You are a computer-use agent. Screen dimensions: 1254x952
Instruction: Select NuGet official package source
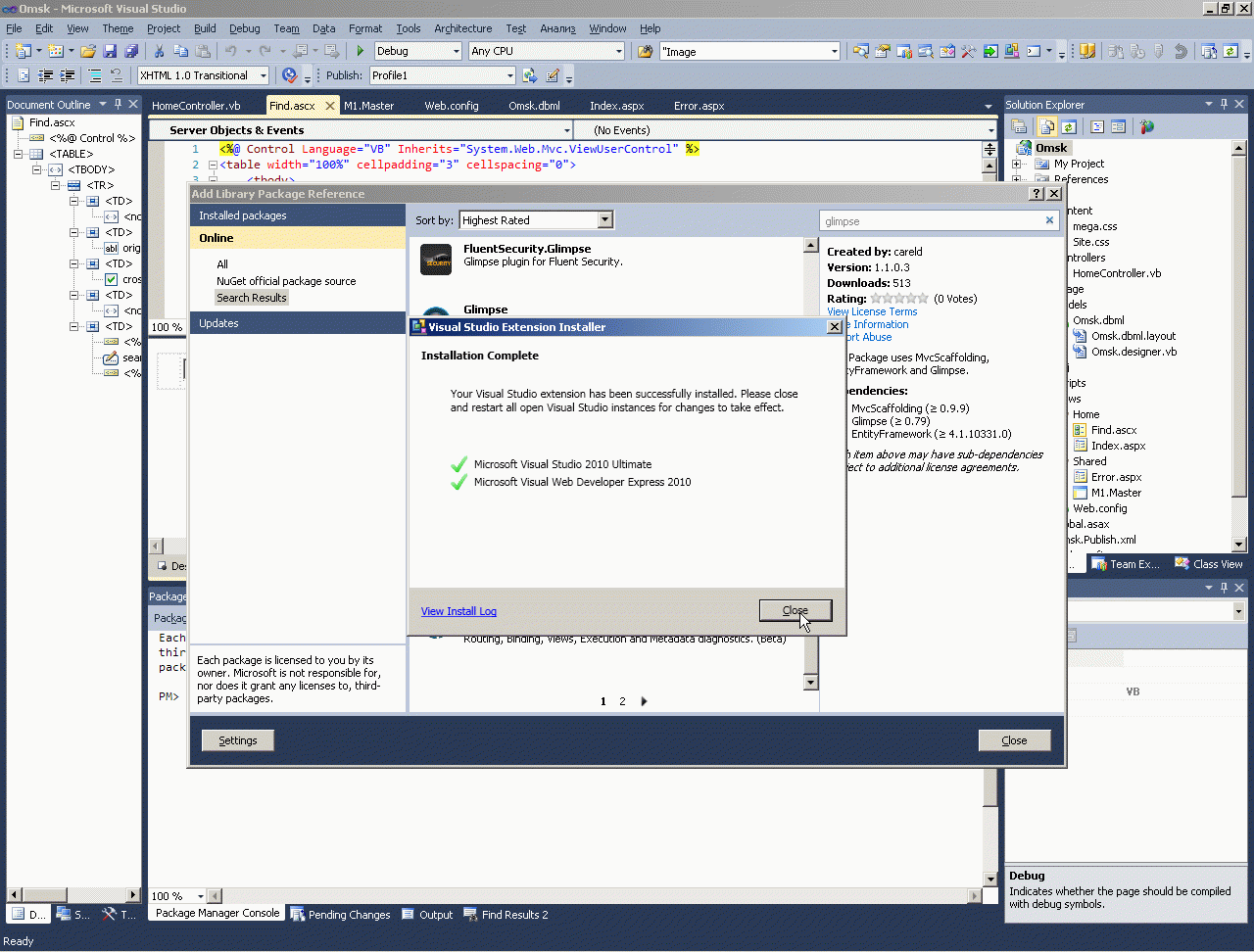pos(286,281)
